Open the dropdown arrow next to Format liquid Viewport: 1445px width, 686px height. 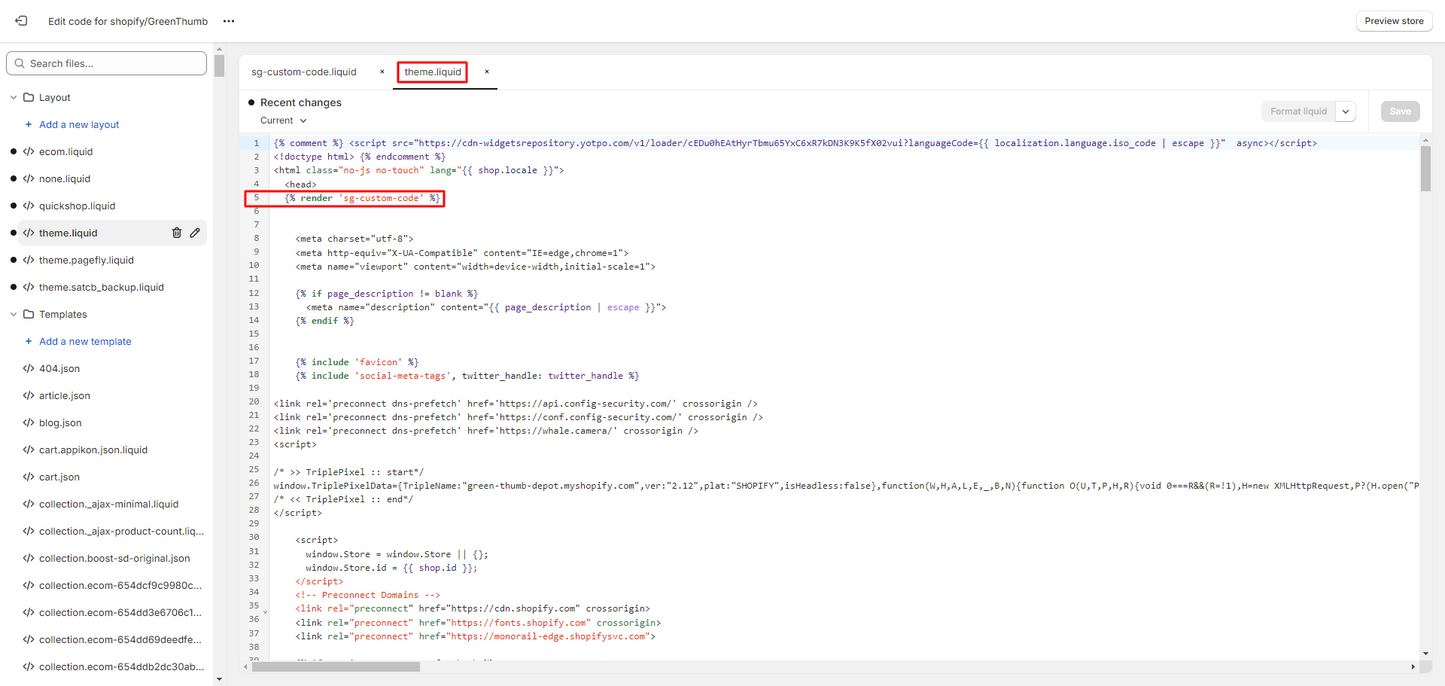click(x=1345, y=112)
